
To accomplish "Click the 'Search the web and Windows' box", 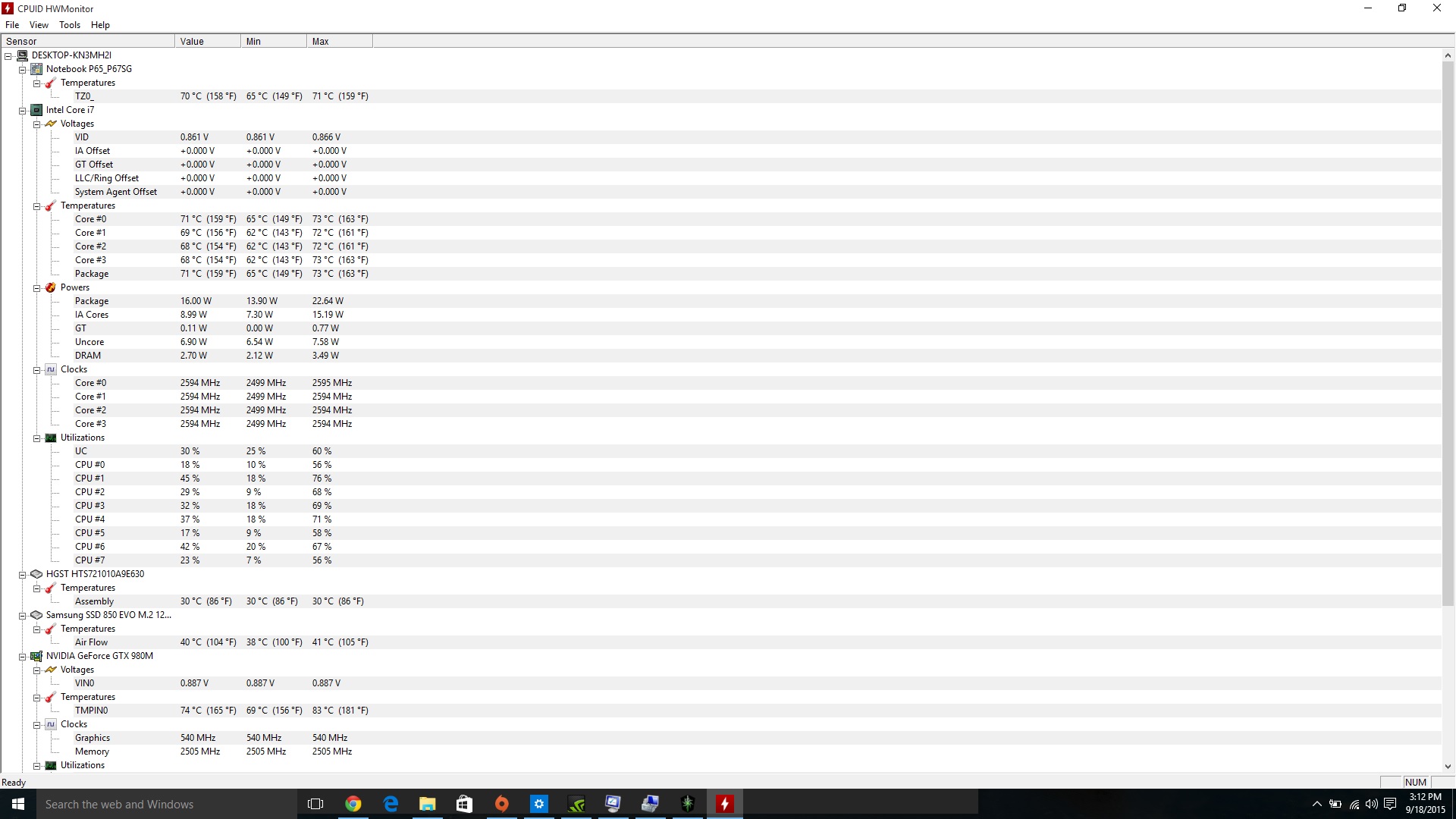I will [x=166, y=804].
